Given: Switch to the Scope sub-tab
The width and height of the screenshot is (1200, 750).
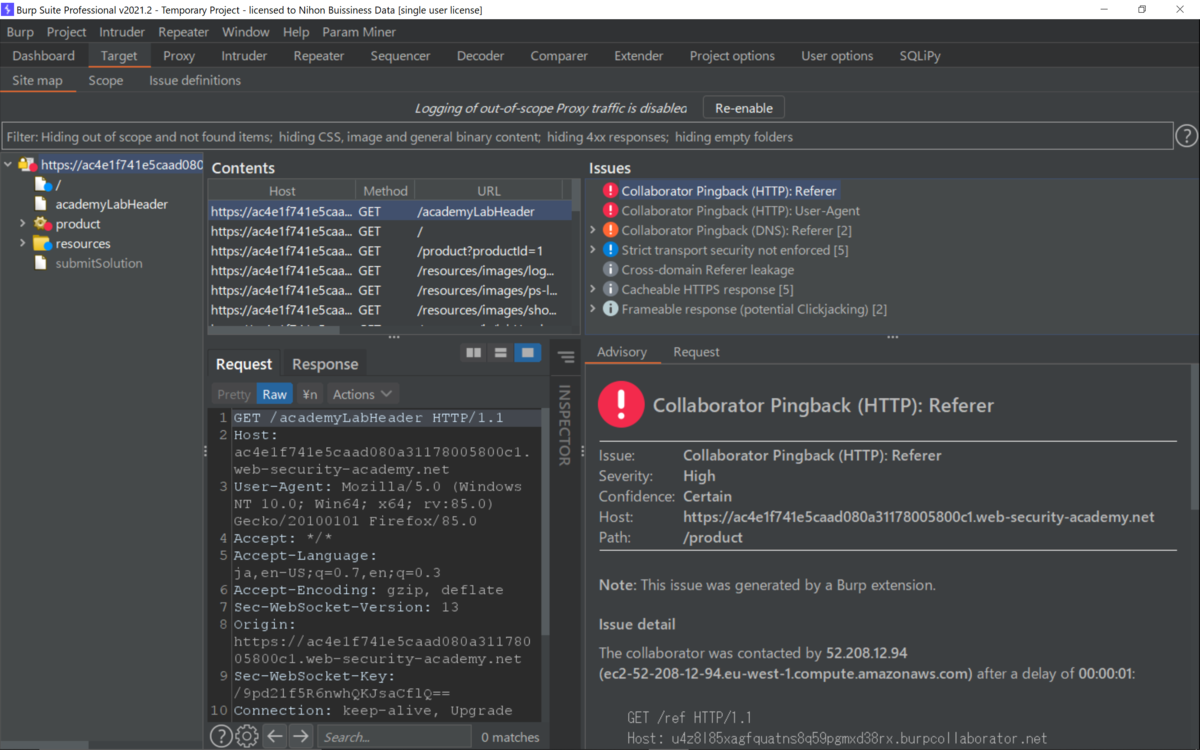Looking at the screenshot, I should (106, 80).
